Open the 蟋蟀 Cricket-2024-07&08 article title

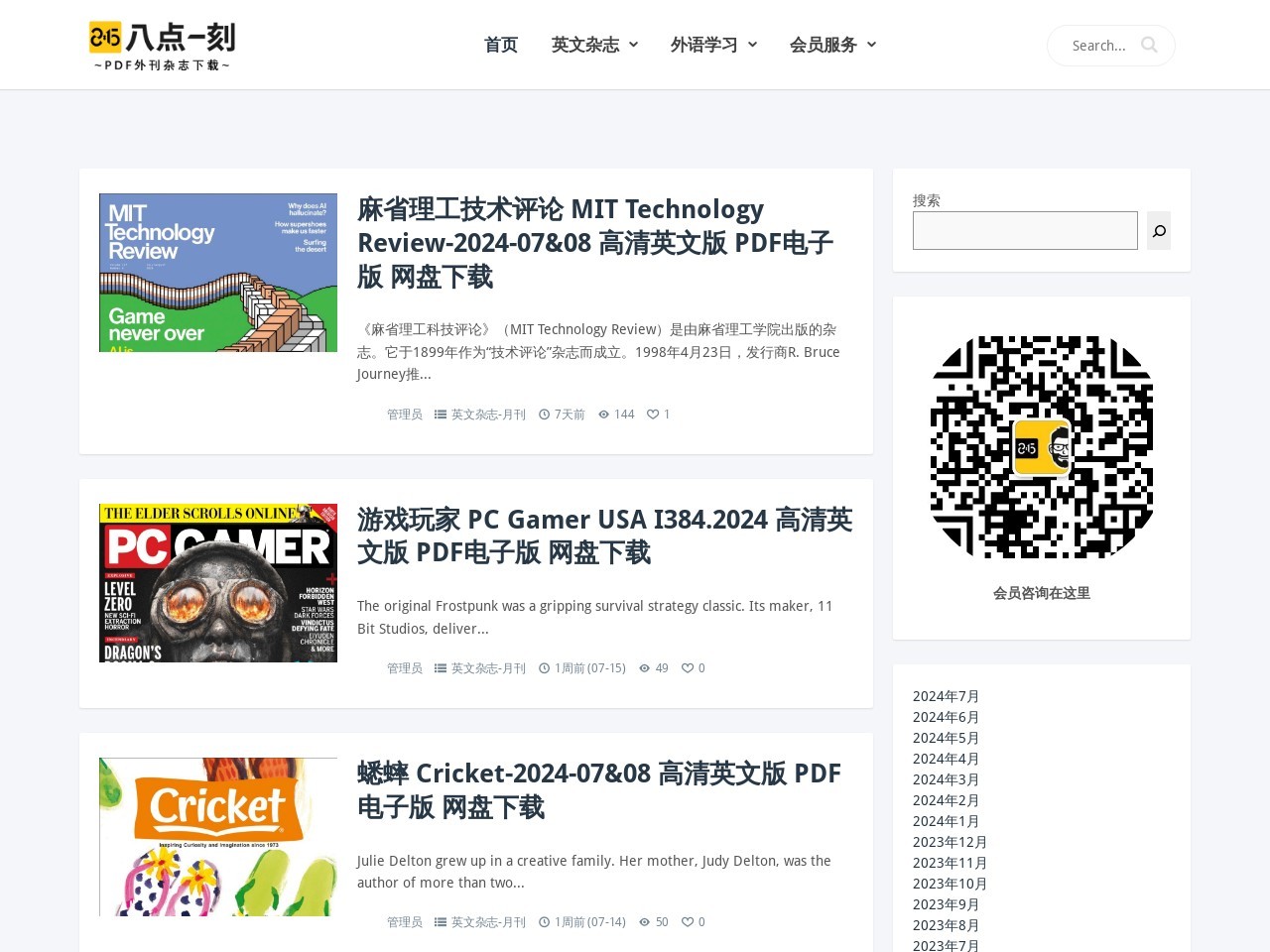599,790
